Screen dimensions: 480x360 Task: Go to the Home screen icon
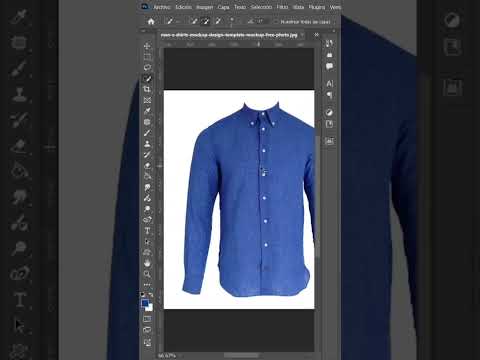click(151, 22)
